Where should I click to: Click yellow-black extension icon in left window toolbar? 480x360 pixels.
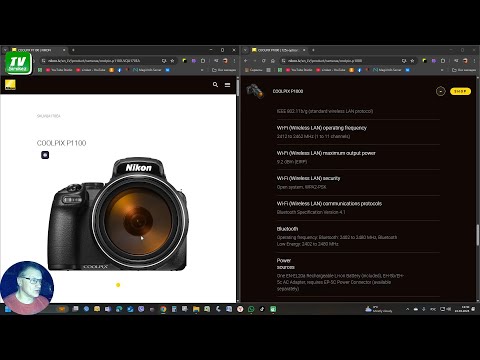point(184,61)
